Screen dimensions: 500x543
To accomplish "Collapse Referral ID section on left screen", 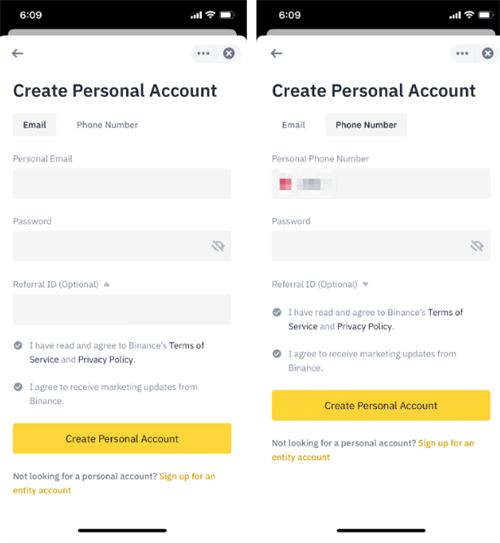I will pyautogui.click(x=107, y=284).
